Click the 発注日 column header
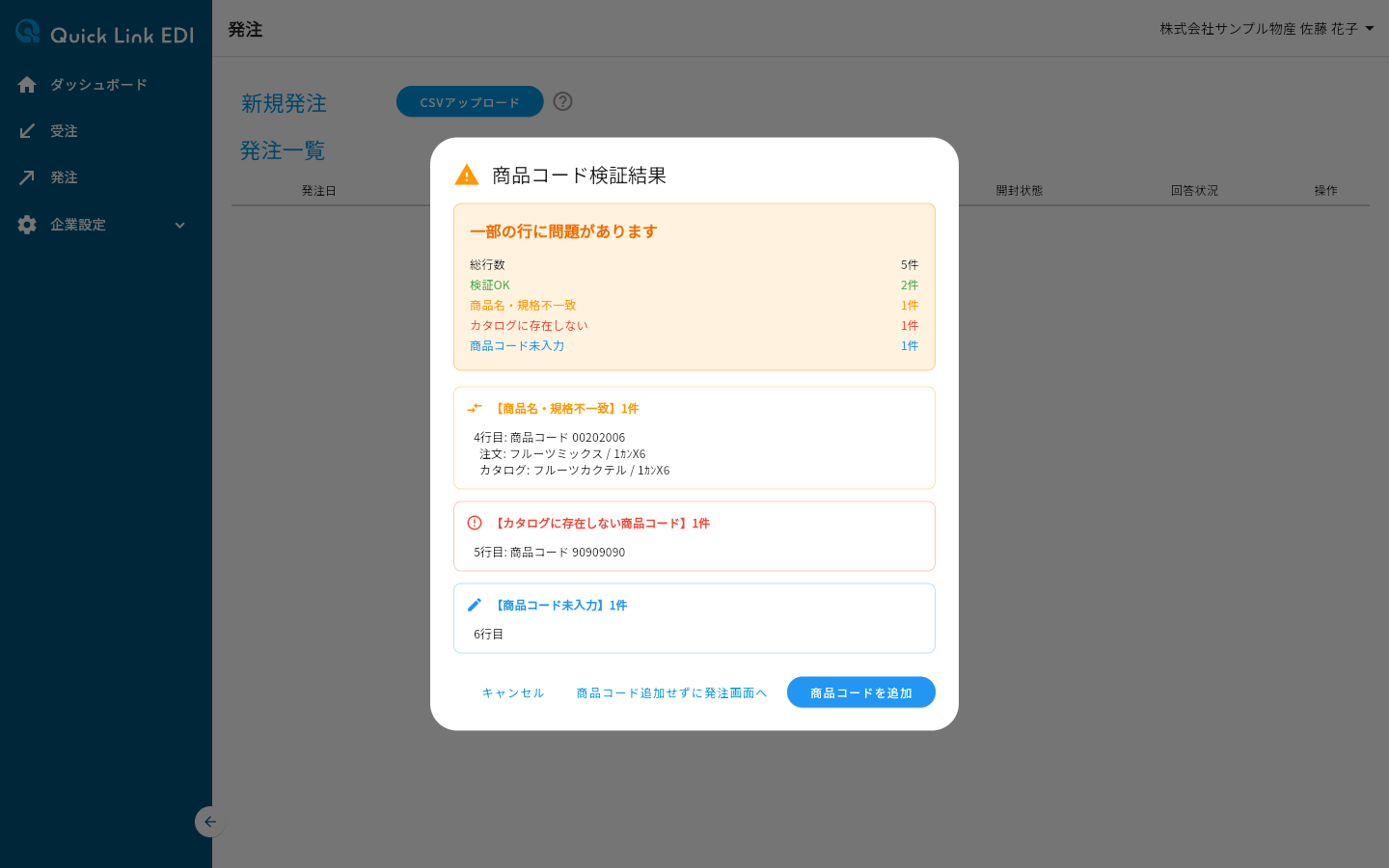The image size is (1389, 868). coord(319,191)
